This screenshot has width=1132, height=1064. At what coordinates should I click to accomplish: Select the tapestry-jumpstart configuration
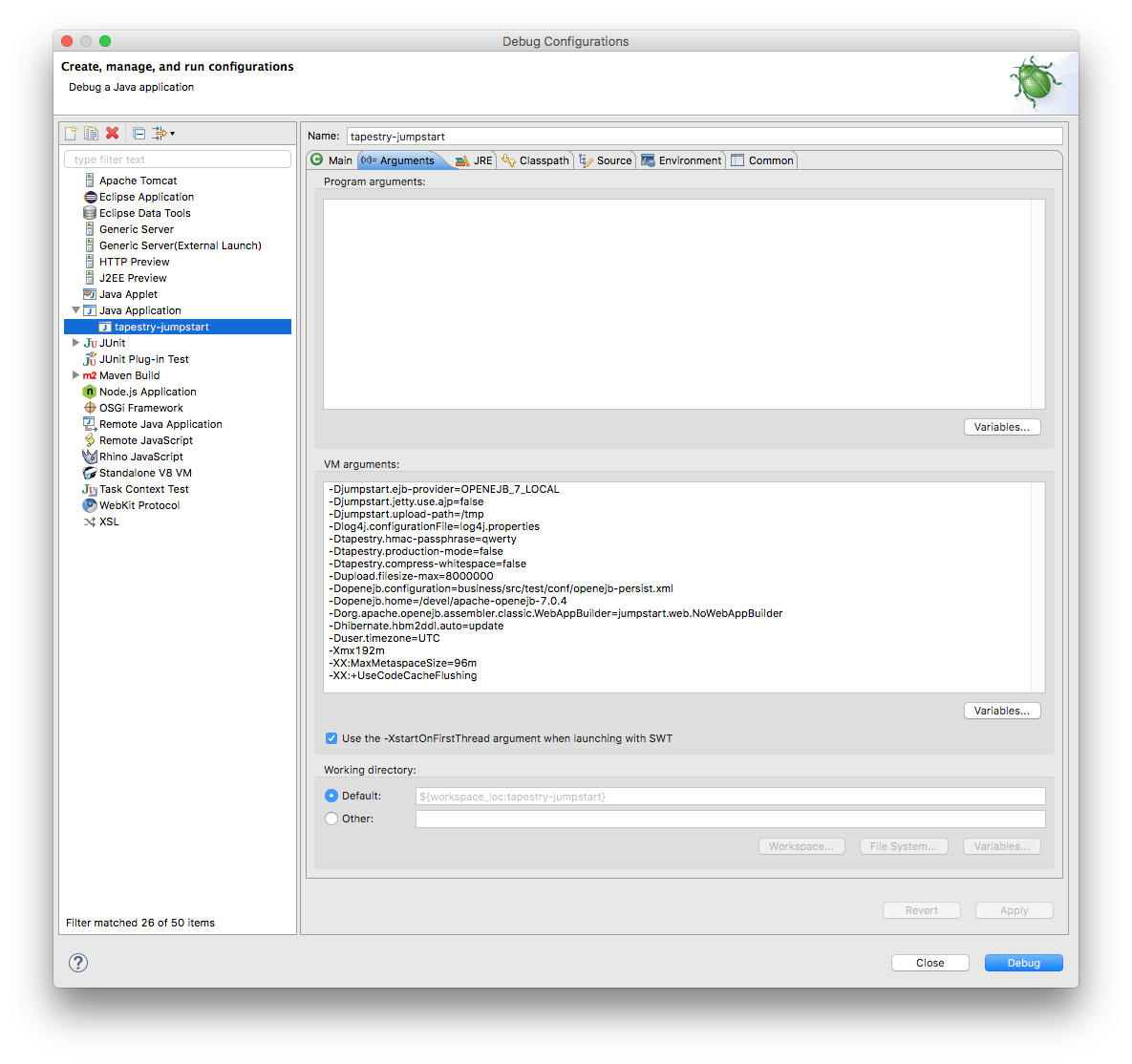pyautogui.click(x=178, y=327)
